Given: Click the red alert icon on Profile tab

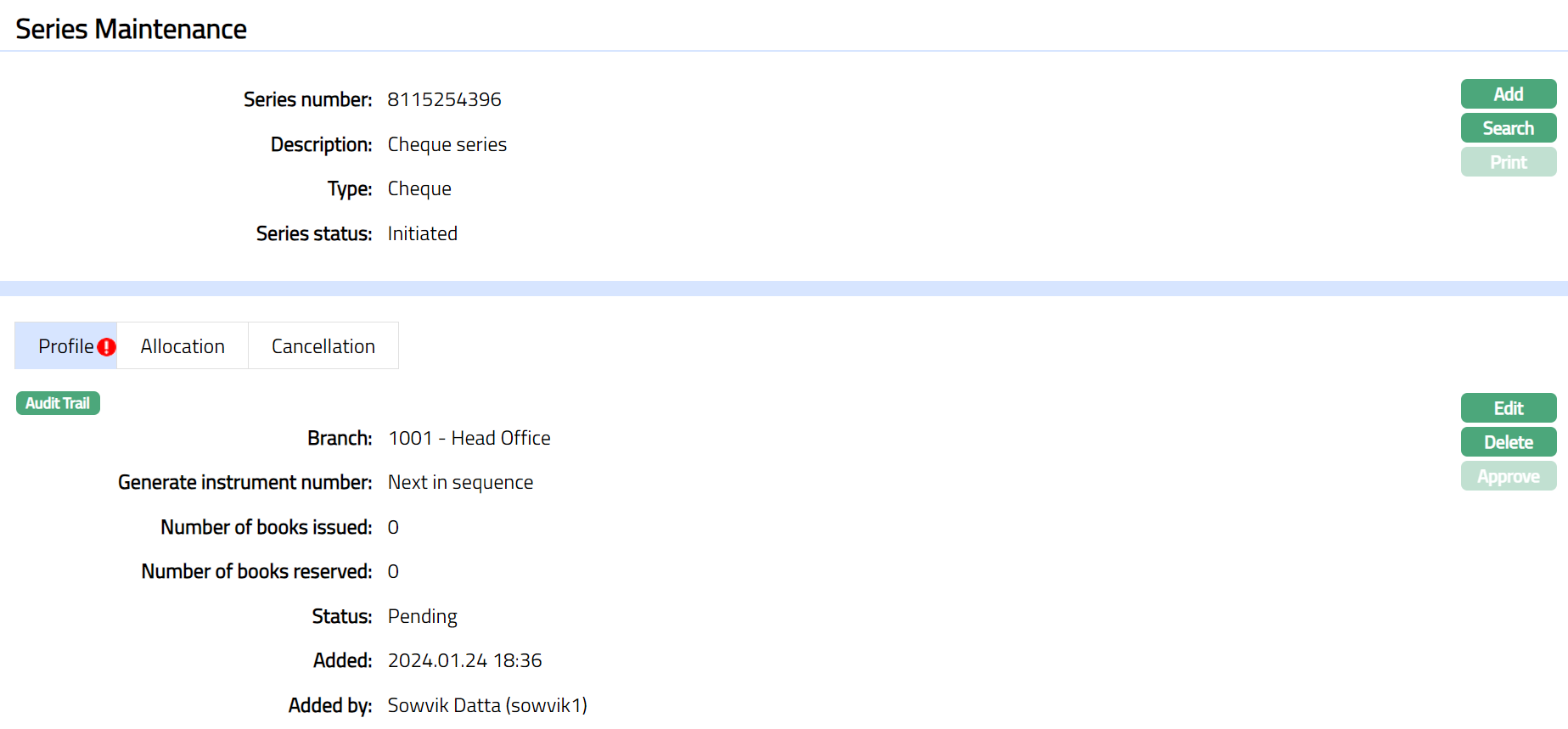Looking at the screenshot, I should [106, 347].
